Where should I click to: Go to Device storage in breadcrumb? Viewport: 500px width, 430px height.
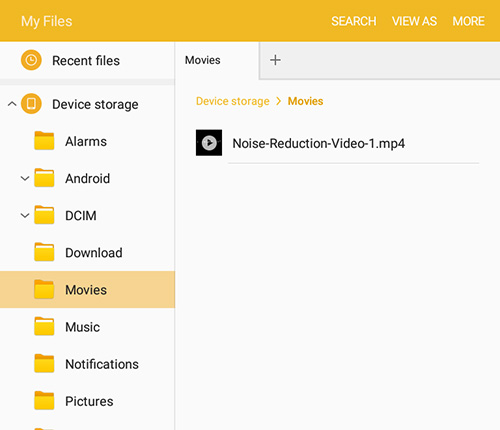pos(233,101)
